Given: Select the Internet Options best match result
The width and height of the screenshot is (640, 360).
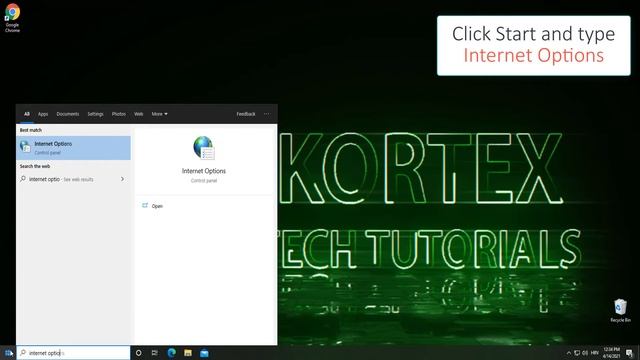Looking at the screenshot, I should pyautogui.click(x=73, y=148).
